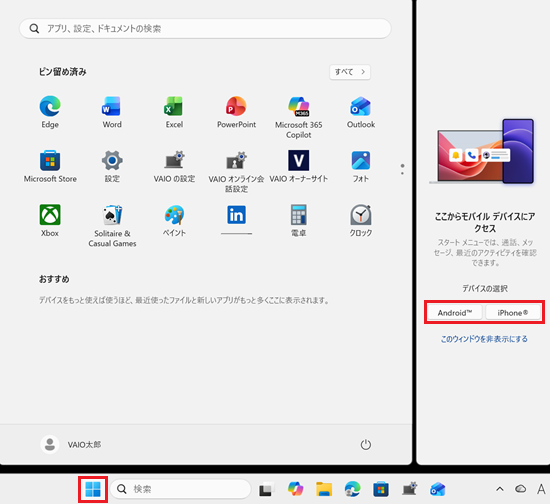The width and height of the screenshot is (550, 504).
Task: Open the Xbox pinned app
Action: click(50, 221)
